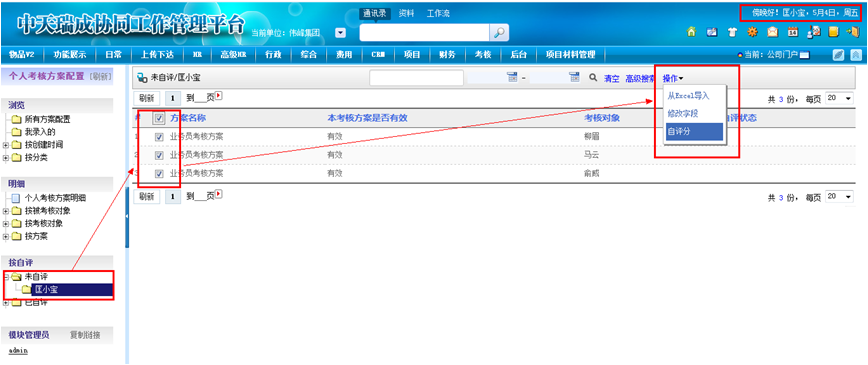The image size is (868, 365).
Task: Open the envelope mail icon
Action: 772,32
